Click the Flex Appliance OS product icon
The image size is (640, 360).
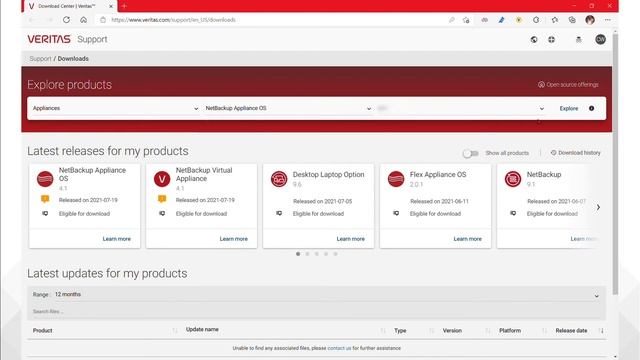coord(396,179)
